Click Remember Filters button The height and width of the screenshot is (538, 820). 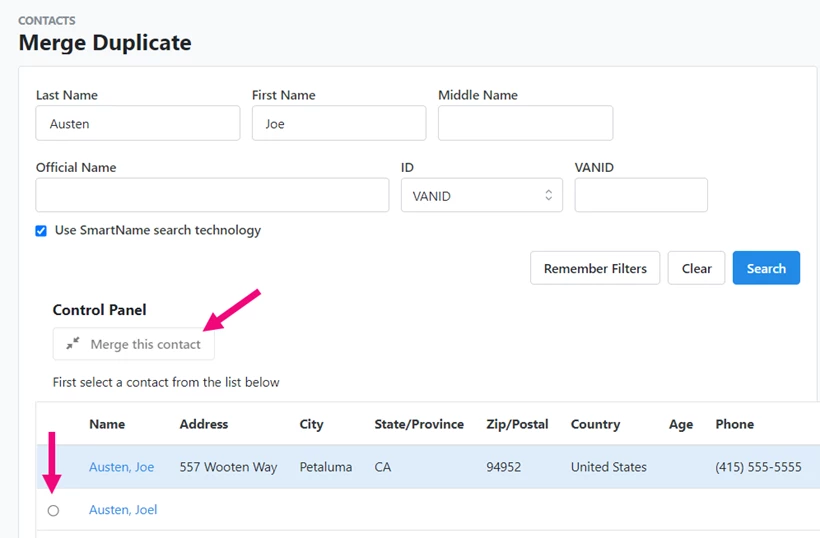tap(595, 268)
